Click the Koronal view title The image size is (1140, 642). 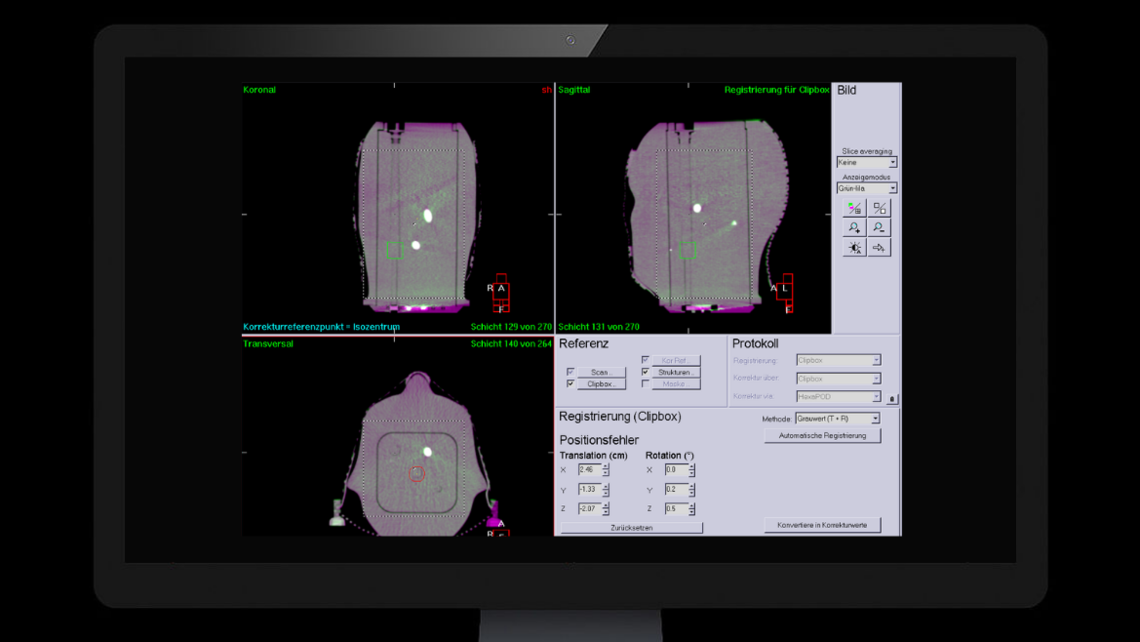click(x=259, y=90)
